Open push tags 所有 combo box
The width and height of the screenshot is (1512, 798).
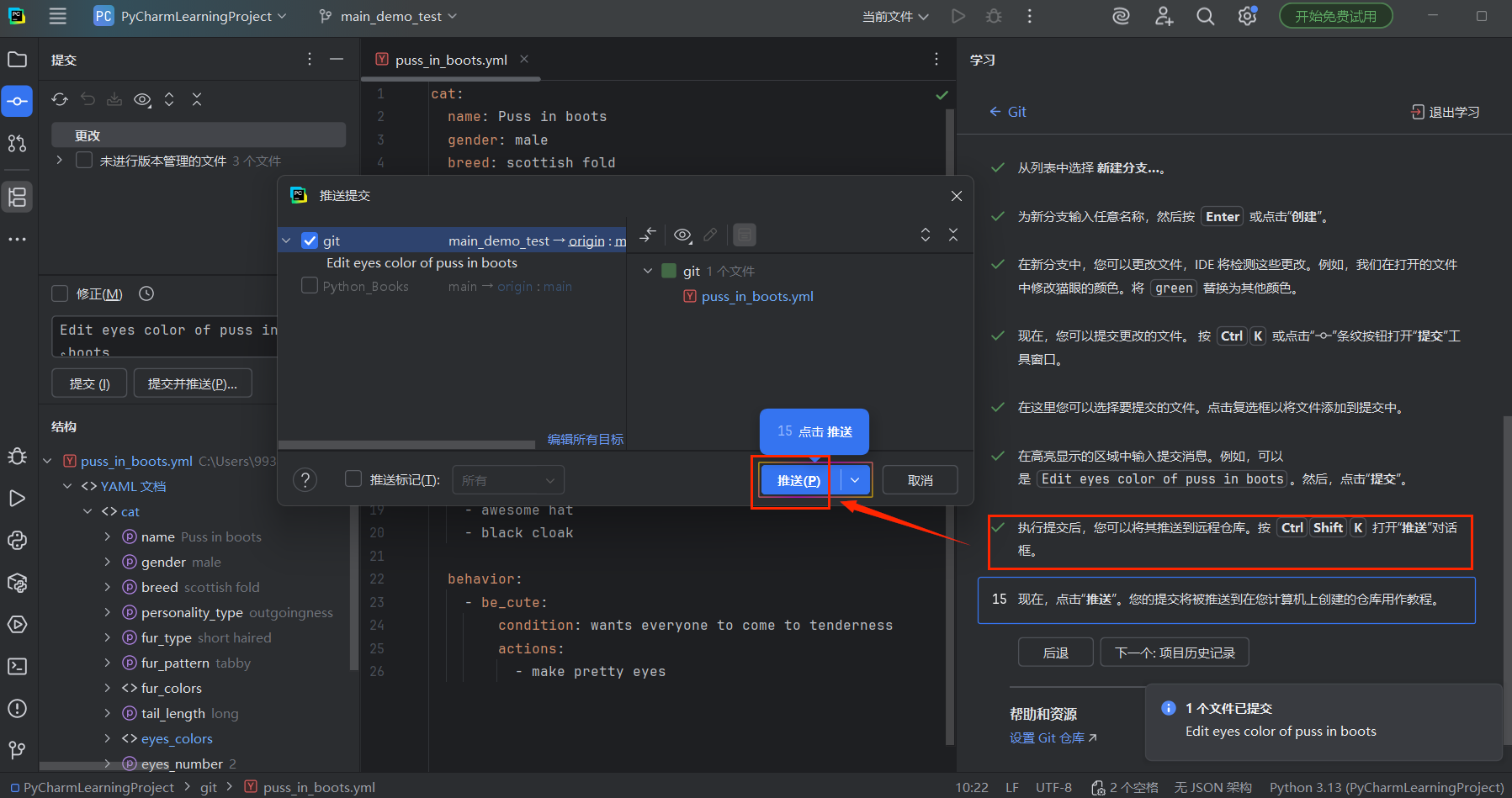click(508, 480)
